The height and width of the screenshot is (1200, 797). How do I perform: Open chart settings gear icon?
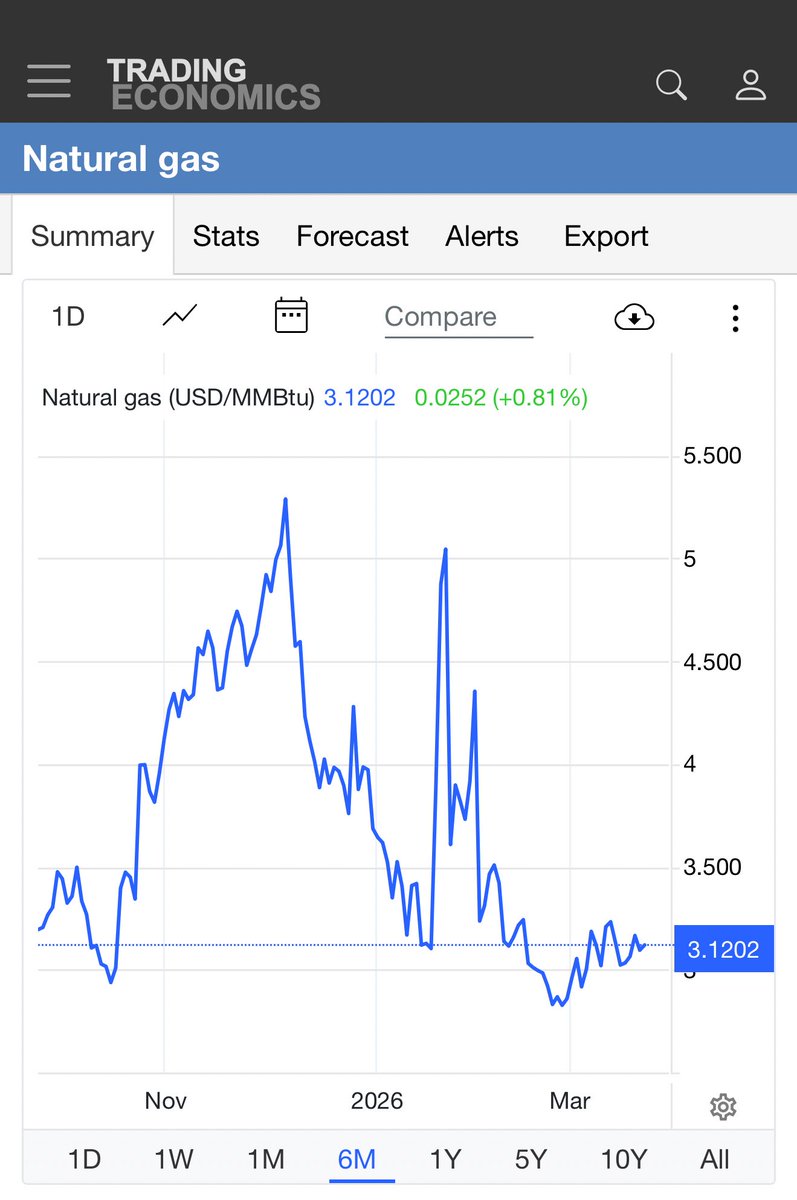pos(723,1106)
